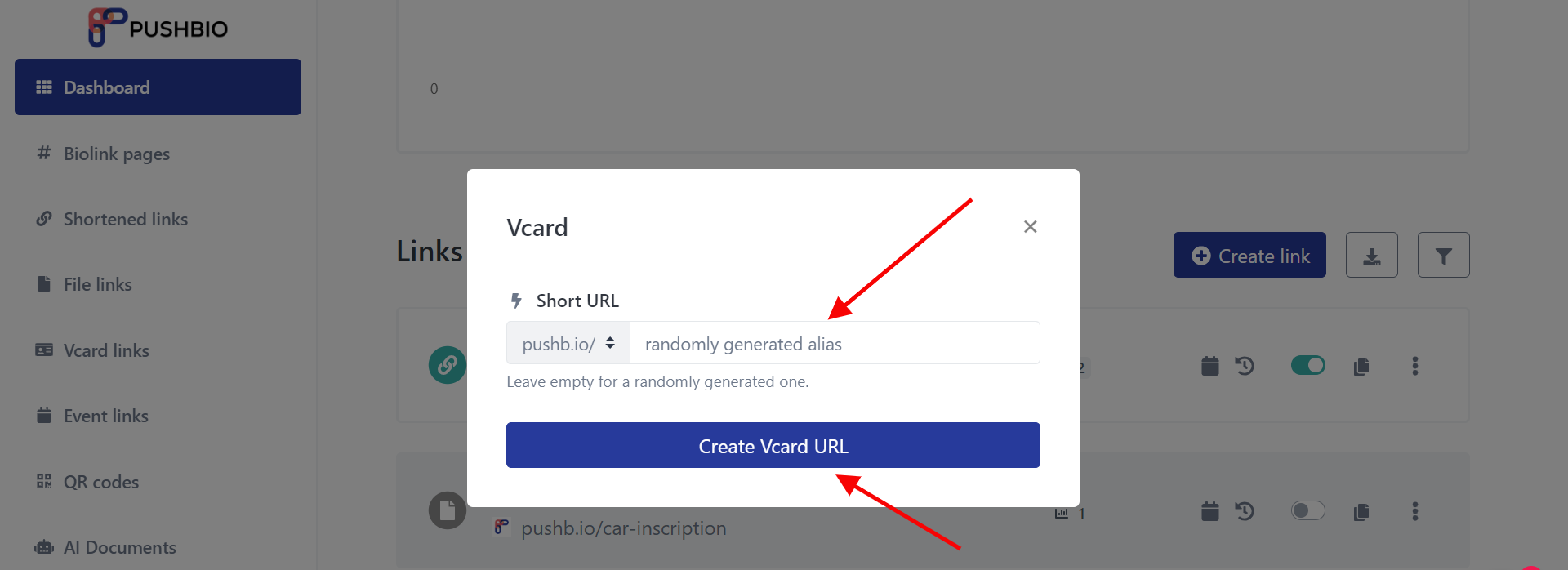The image size is (1568, 570).
Task: Open three-dot menu for car-inscription link
Action: coord(1415,511)
